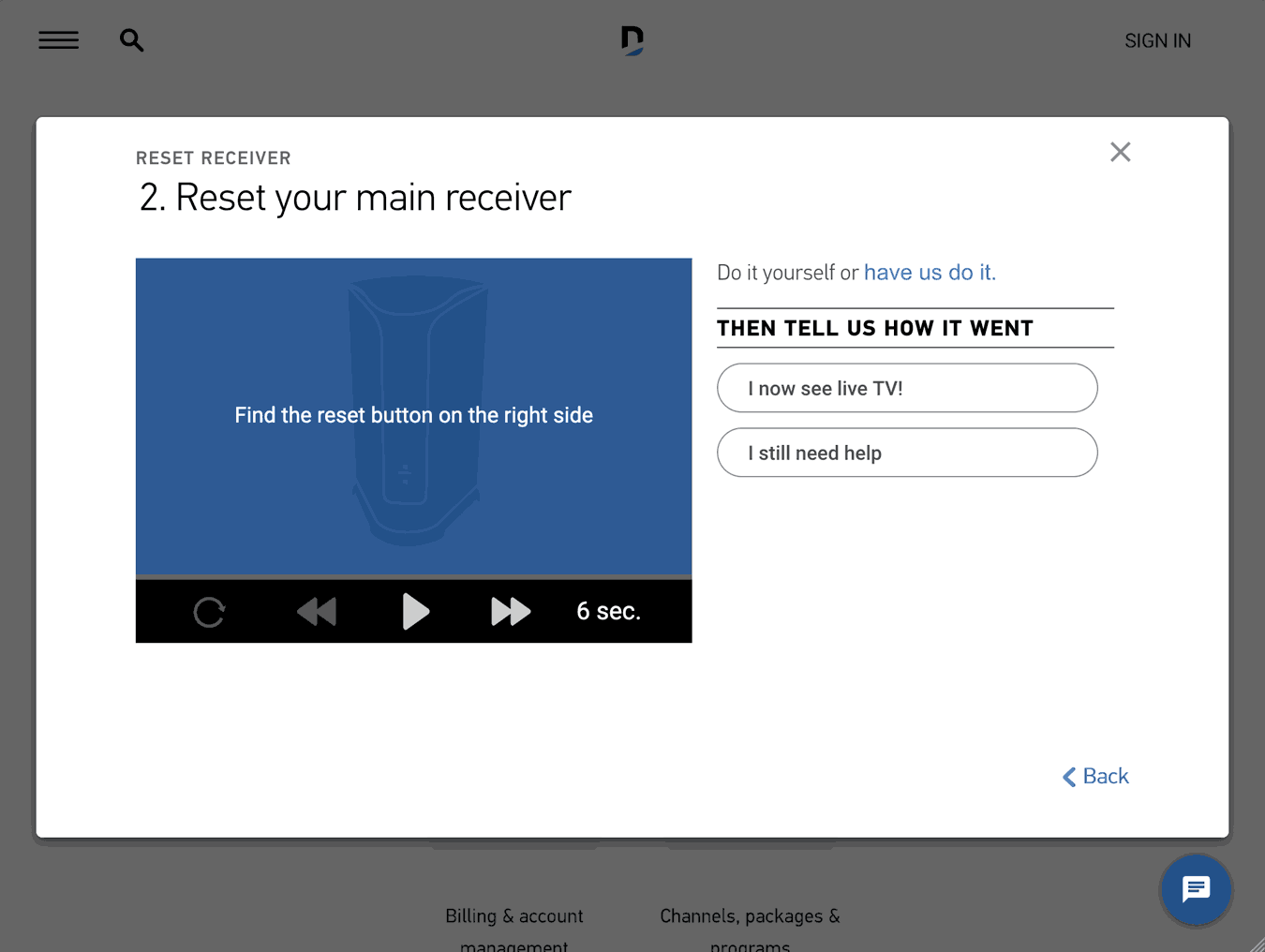This screenshot has width=1265, height=952.
Task: Click SIGN IN at top right
Action: (x=1157, y=39)
